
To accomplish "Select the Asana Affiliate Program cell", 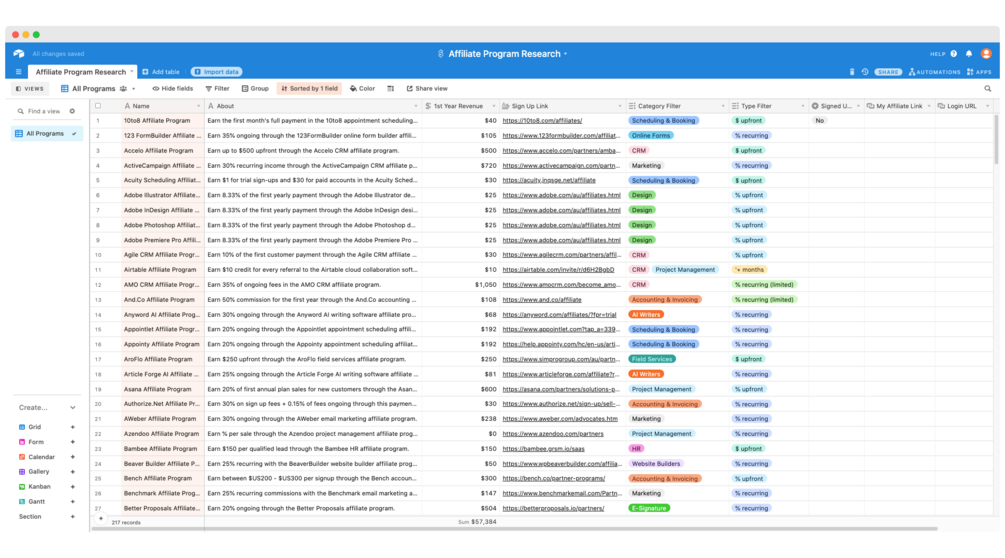I will (163, 389).
